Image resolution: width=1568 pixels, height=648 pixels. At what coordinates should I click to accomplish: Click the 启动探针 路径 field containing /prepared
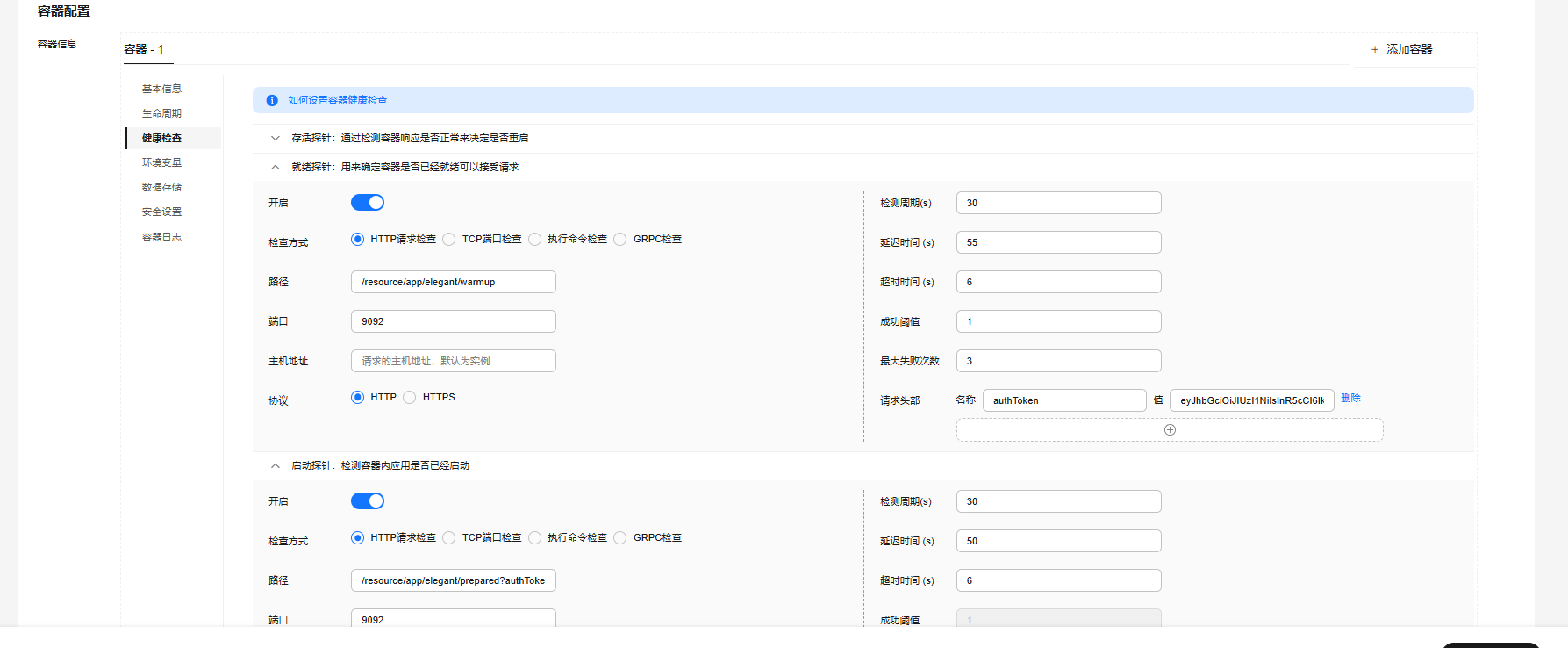click(x=454, y=580)
